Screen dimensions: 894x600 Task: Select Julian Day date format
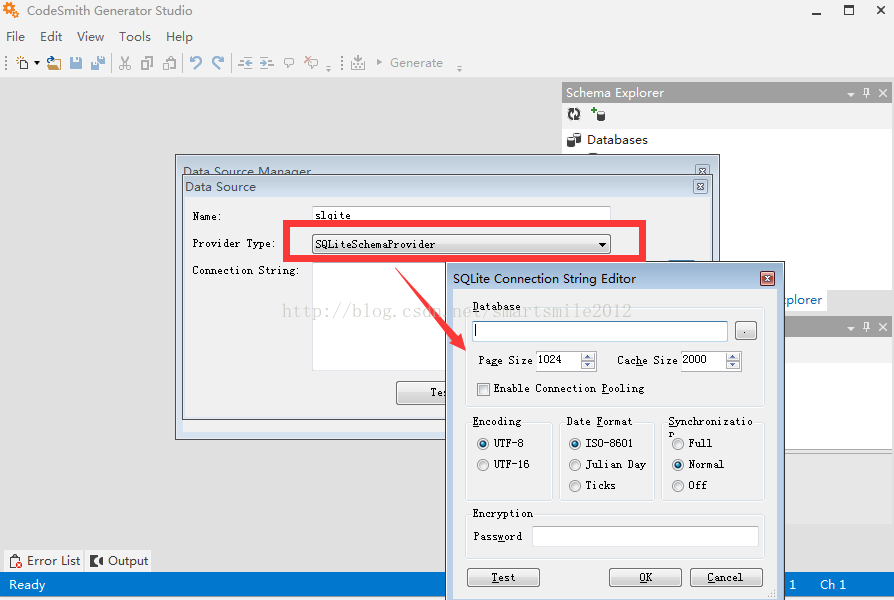(575, 465)
